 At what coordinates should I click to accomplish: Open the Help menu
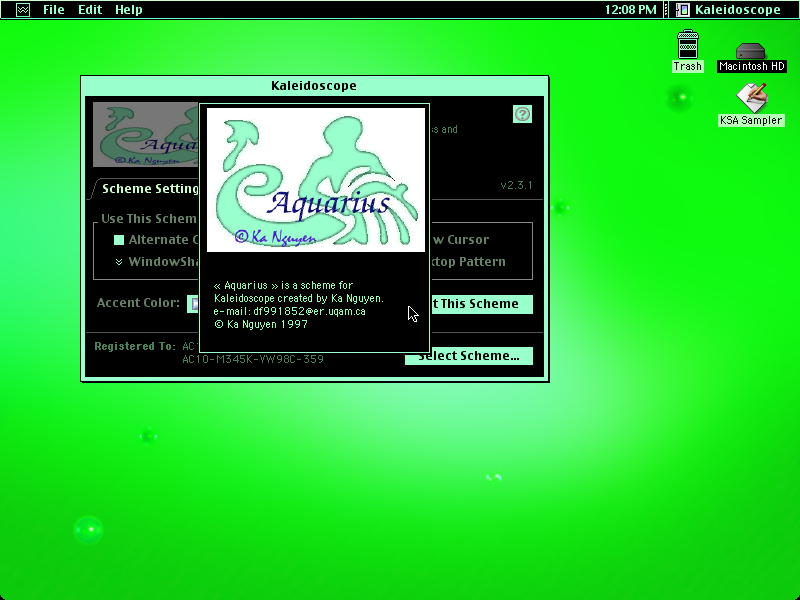pos(129,10)
